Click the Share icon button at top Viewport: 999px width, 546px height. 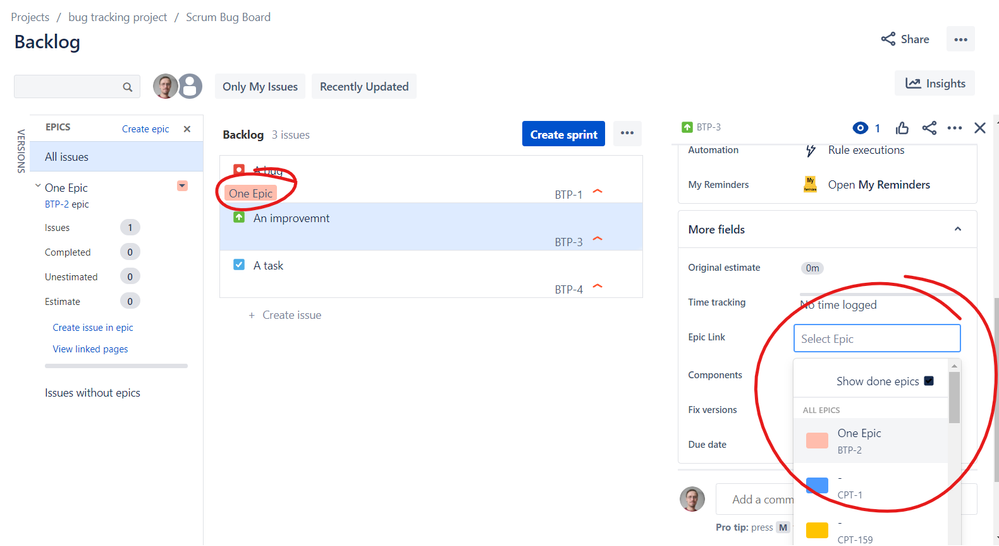tap(905, 40)
